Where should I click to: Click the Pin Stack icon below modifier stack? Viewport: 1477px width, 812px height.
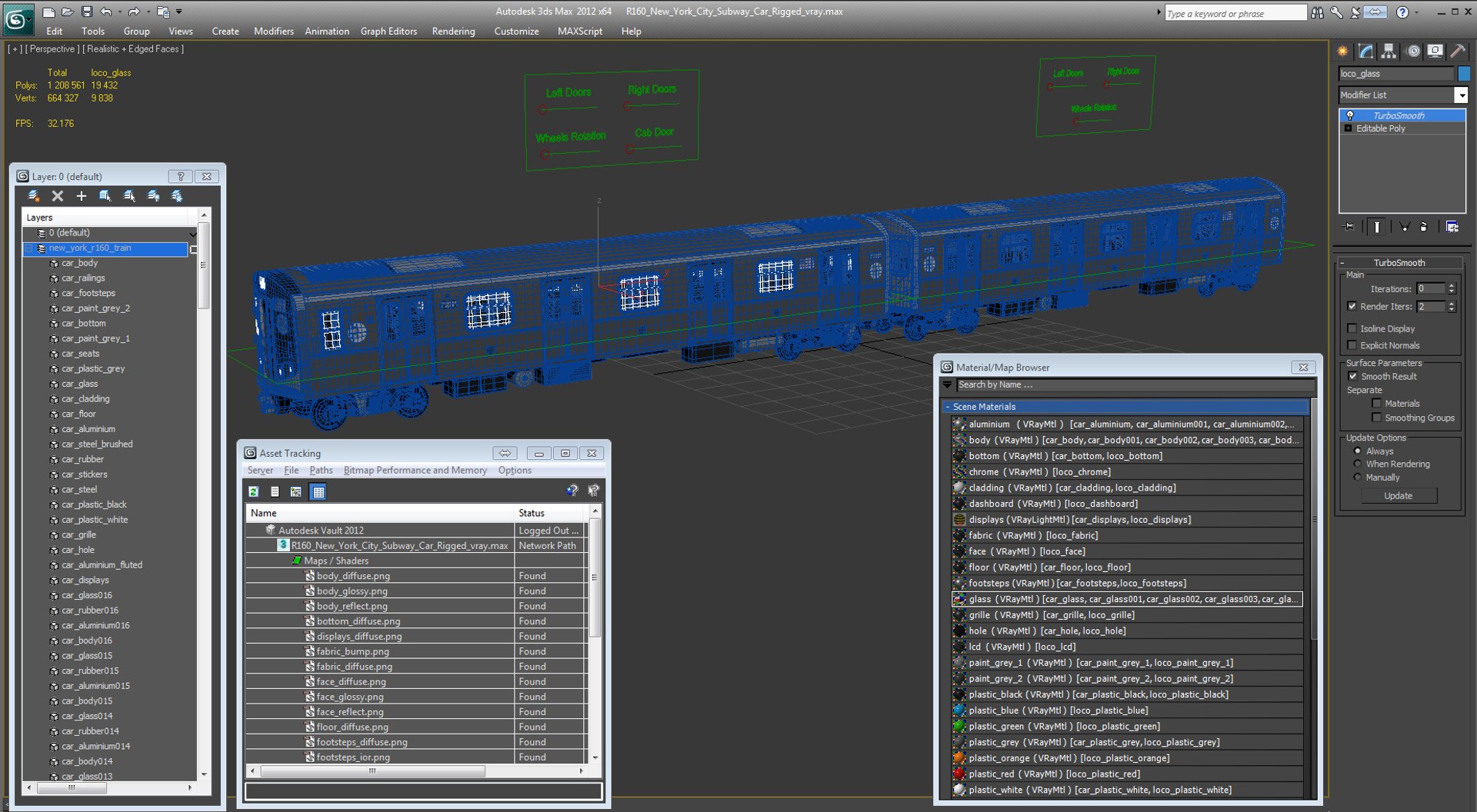pos(1349,227)
